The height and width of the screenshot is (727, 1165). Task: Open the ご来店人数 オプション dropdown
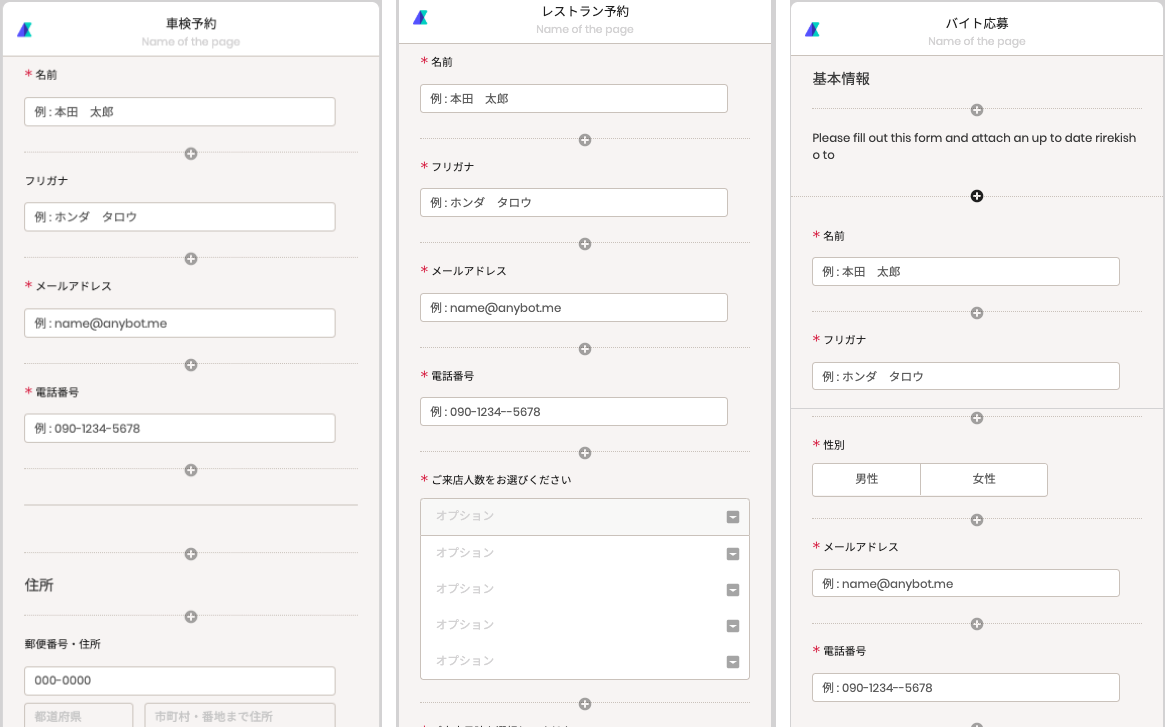coord(585,517)
